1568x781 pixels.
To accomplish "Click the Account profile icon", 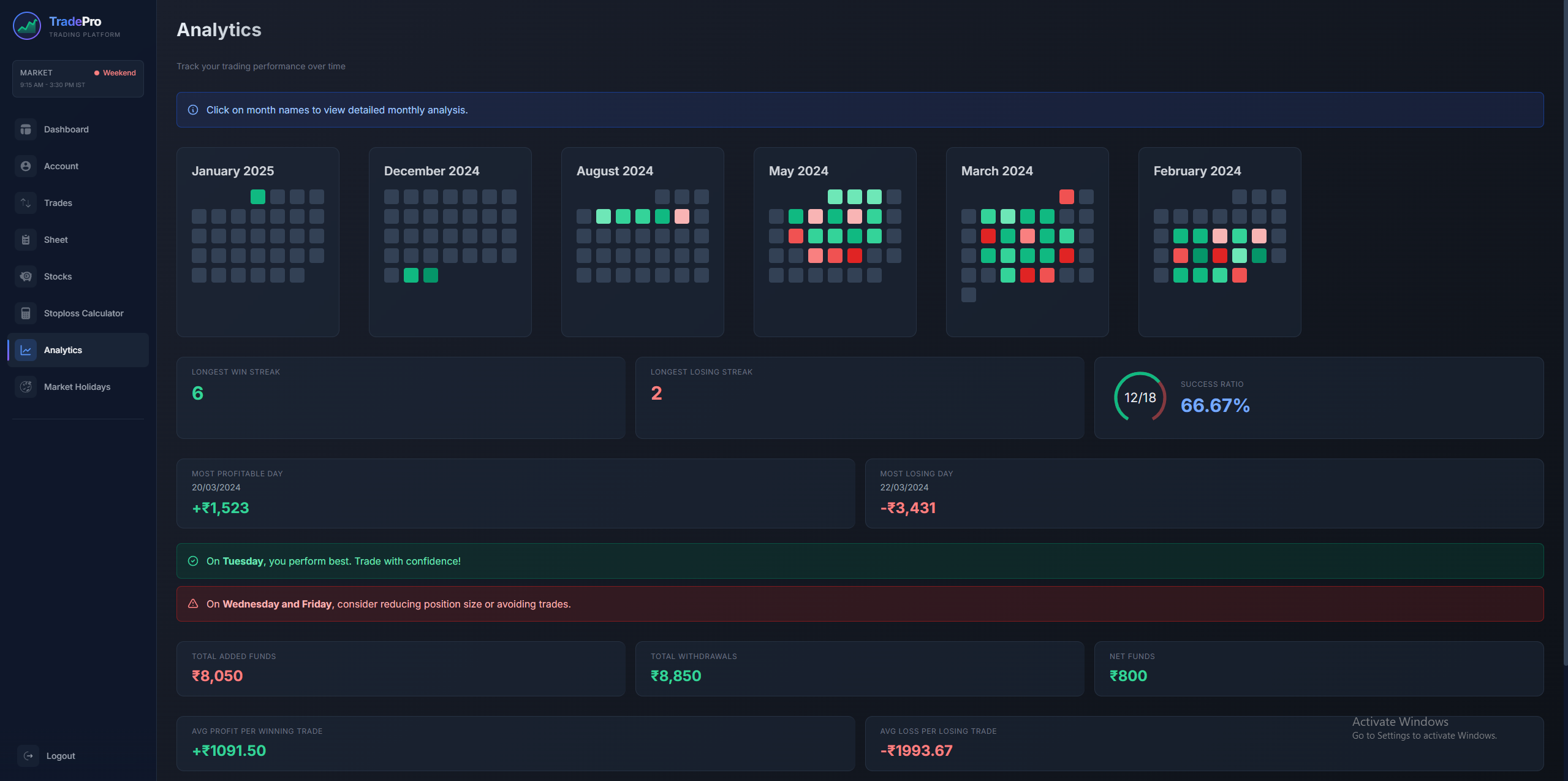I will [26, 166].
